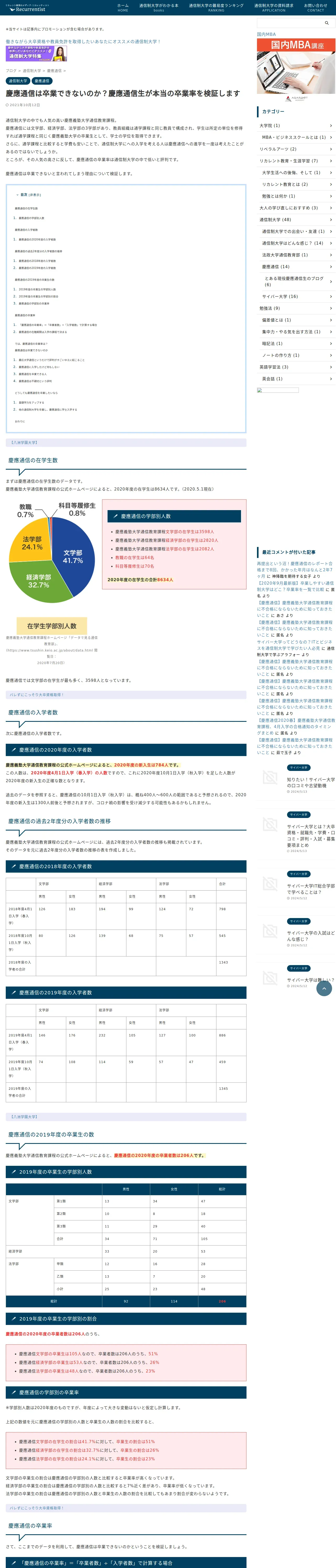Click pencil icon in 慶應通信の2018年度の入学者数 heading
336x1568 pixels.
(13, 866)
